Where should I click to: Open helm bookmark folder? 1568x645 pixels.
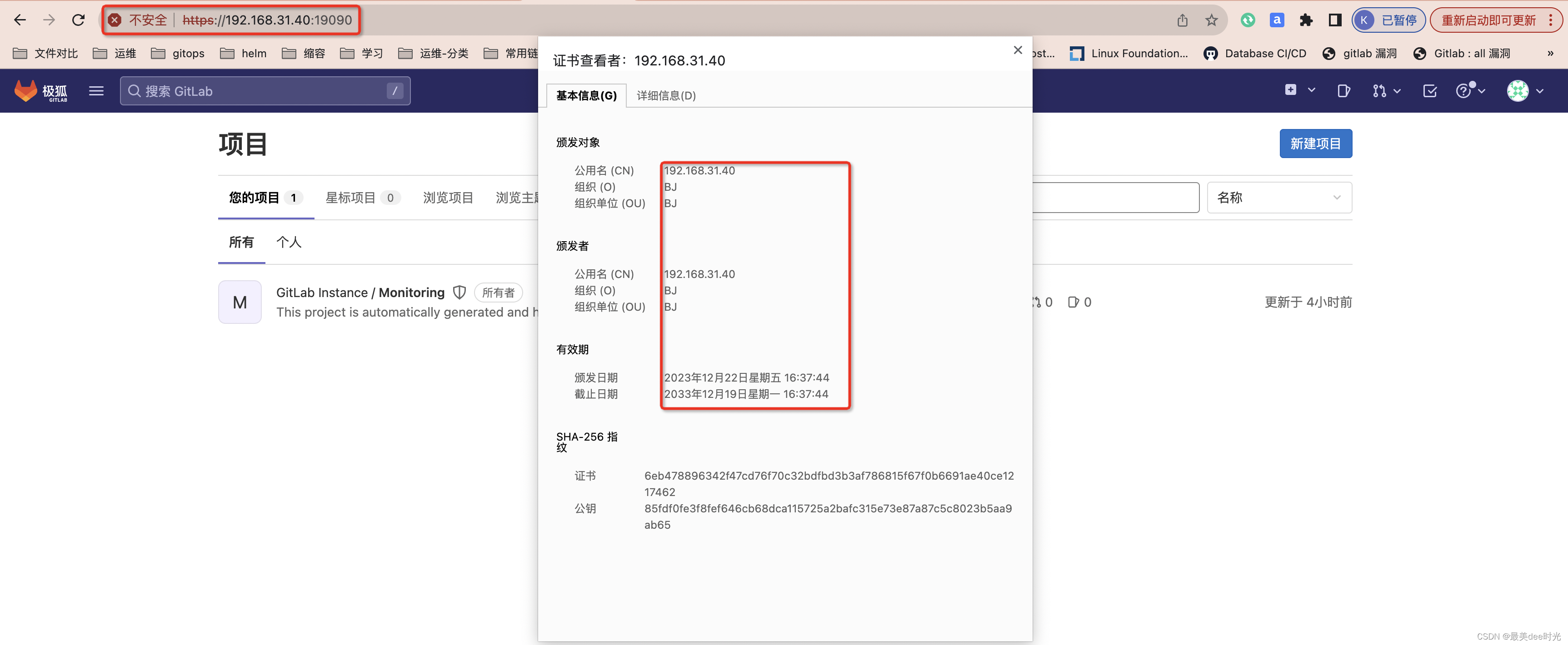point(244,54)
